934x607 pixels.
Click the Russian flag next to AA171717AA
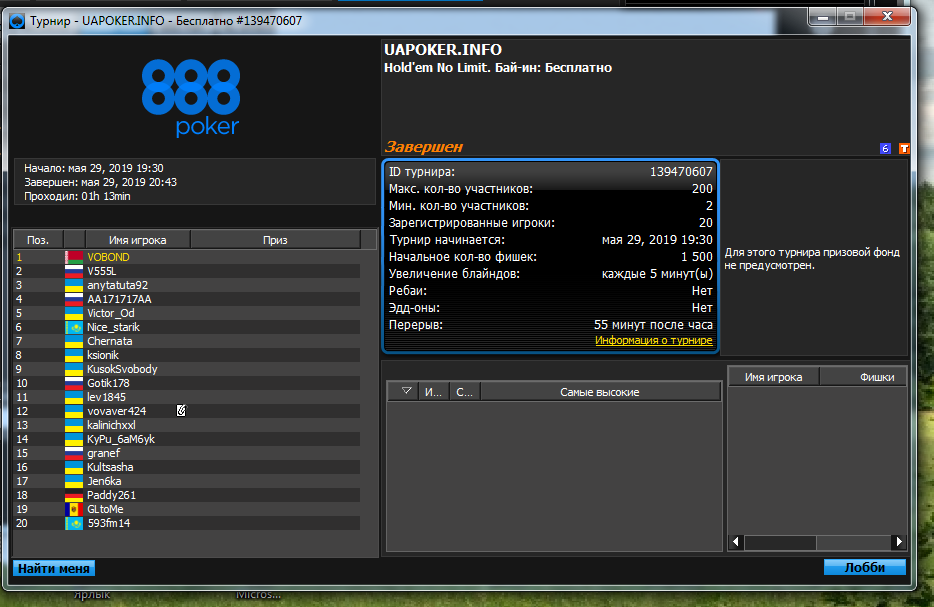pyautogui.click(x=74, y=299)
